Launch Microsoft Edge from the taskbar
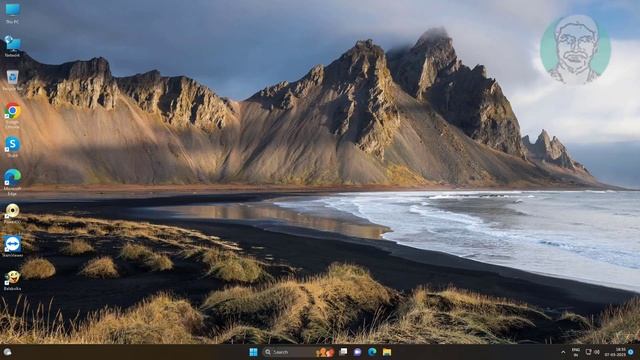The image size is (640, 360). pos(372,352)
